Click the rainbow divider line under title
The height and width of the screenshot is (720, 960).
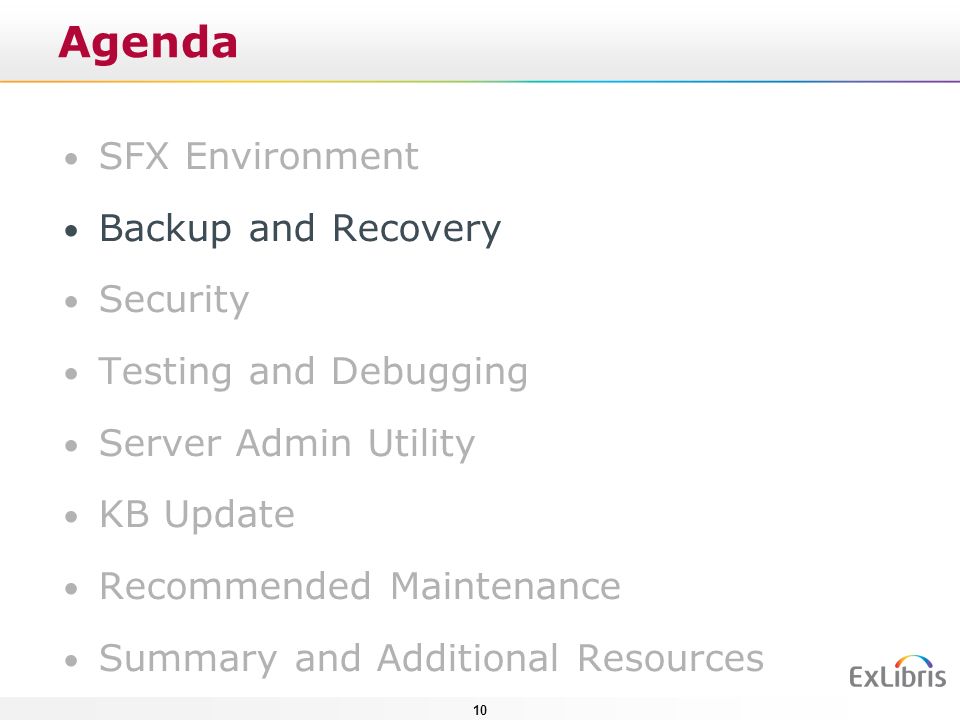tap(480, 81)
